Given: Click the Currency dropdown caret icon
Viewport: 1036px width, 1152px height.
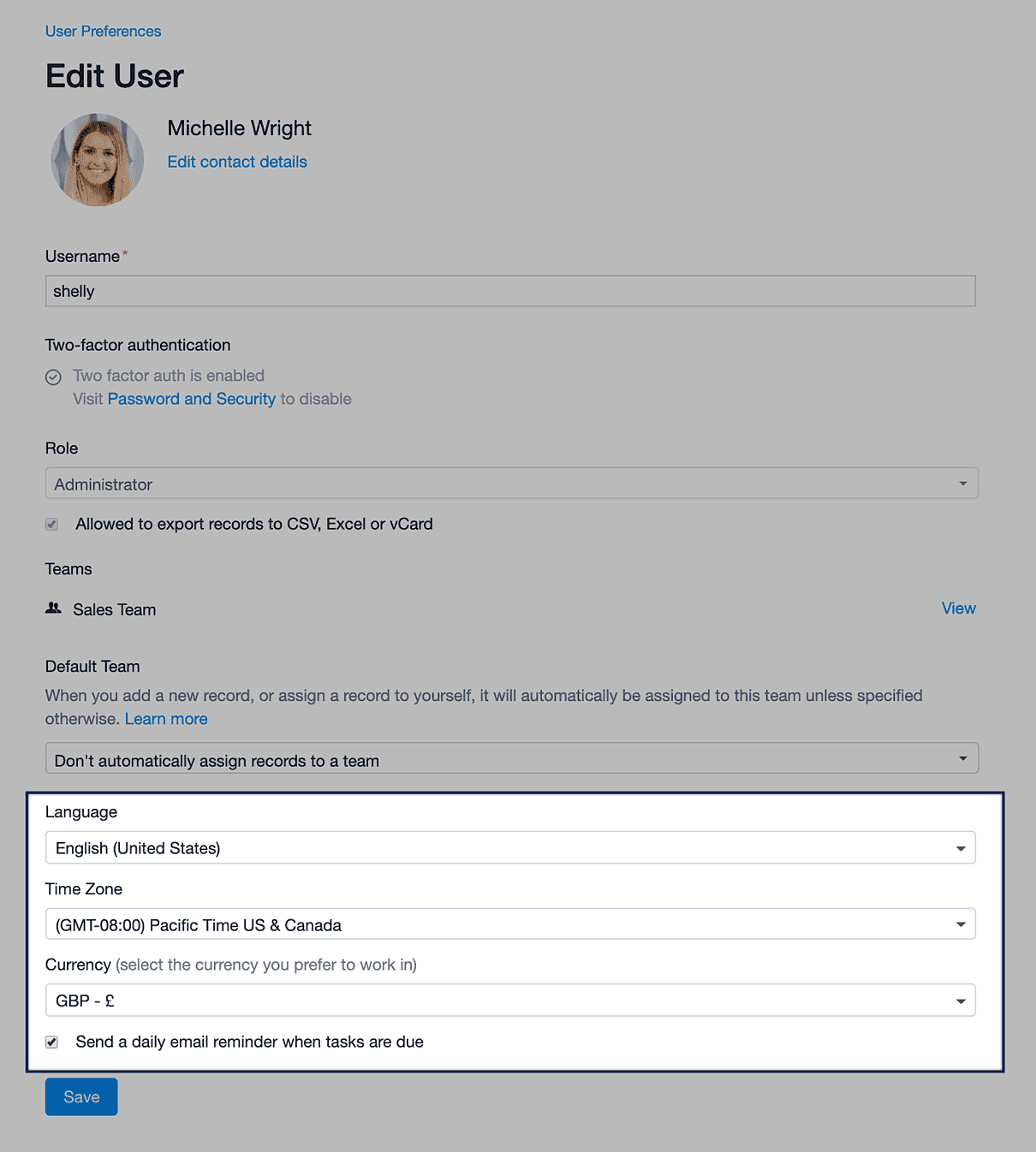Looking at the screenshot, I should pos(961,1001).
